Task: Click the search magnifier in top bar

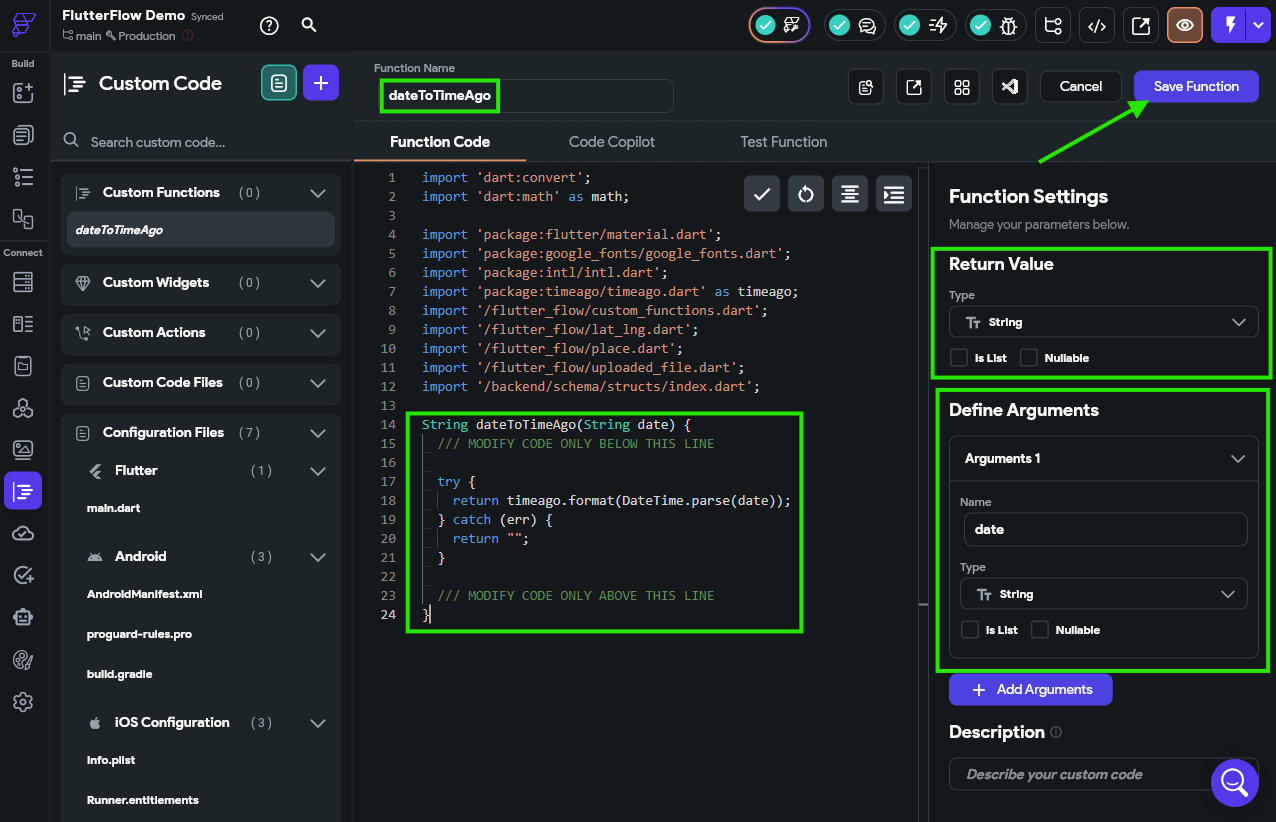Action: coord(309,25)
